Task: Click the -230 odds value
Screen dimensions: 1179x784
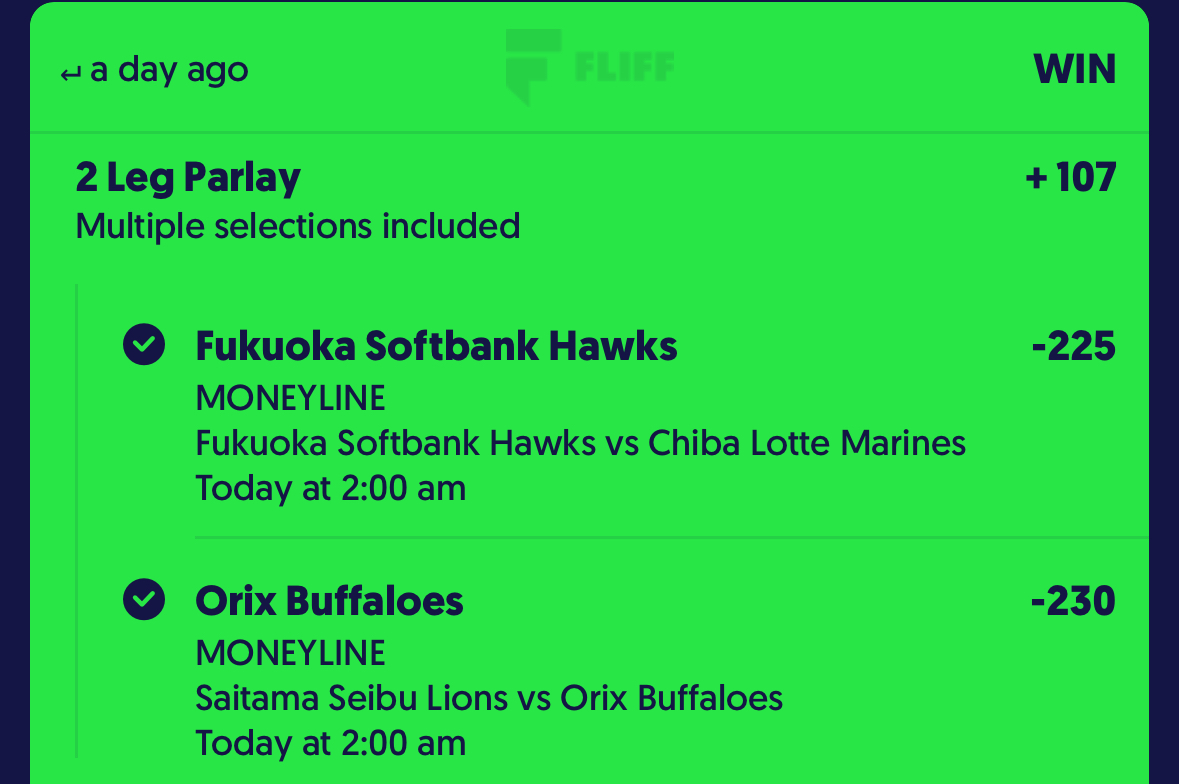Action: click(1073, 601)
